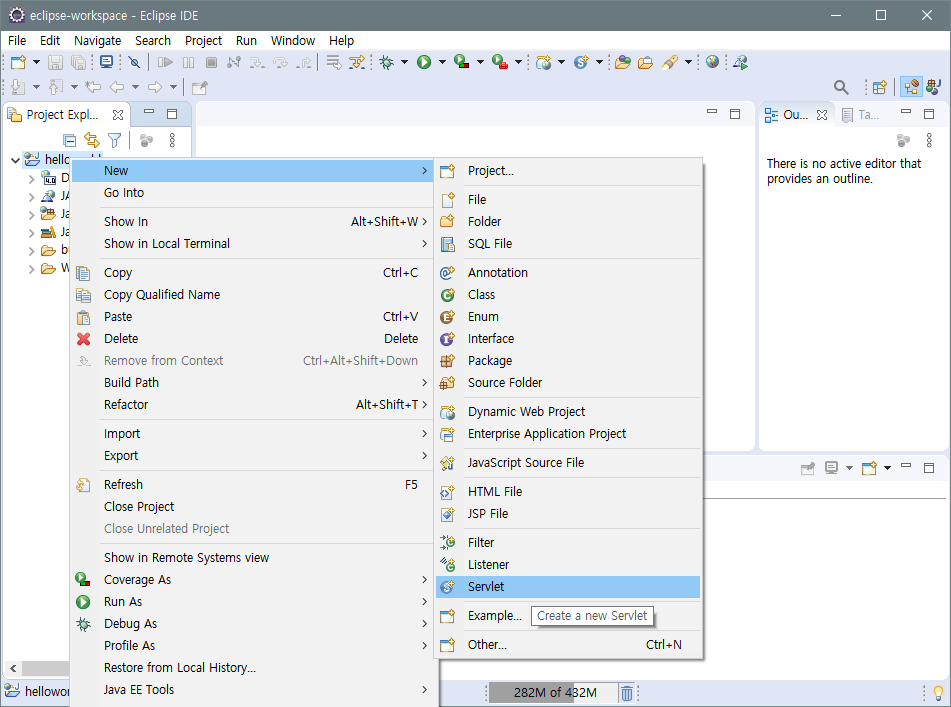Click the Help menu

pyautogui.click(x=341, y=41)
